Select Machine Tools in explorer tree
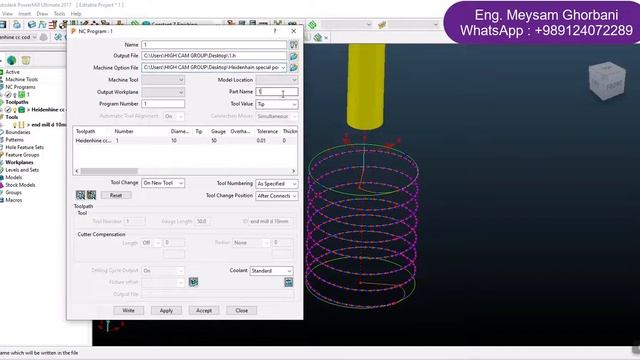This screenshot has width=640, height=360. click(22, 80)
